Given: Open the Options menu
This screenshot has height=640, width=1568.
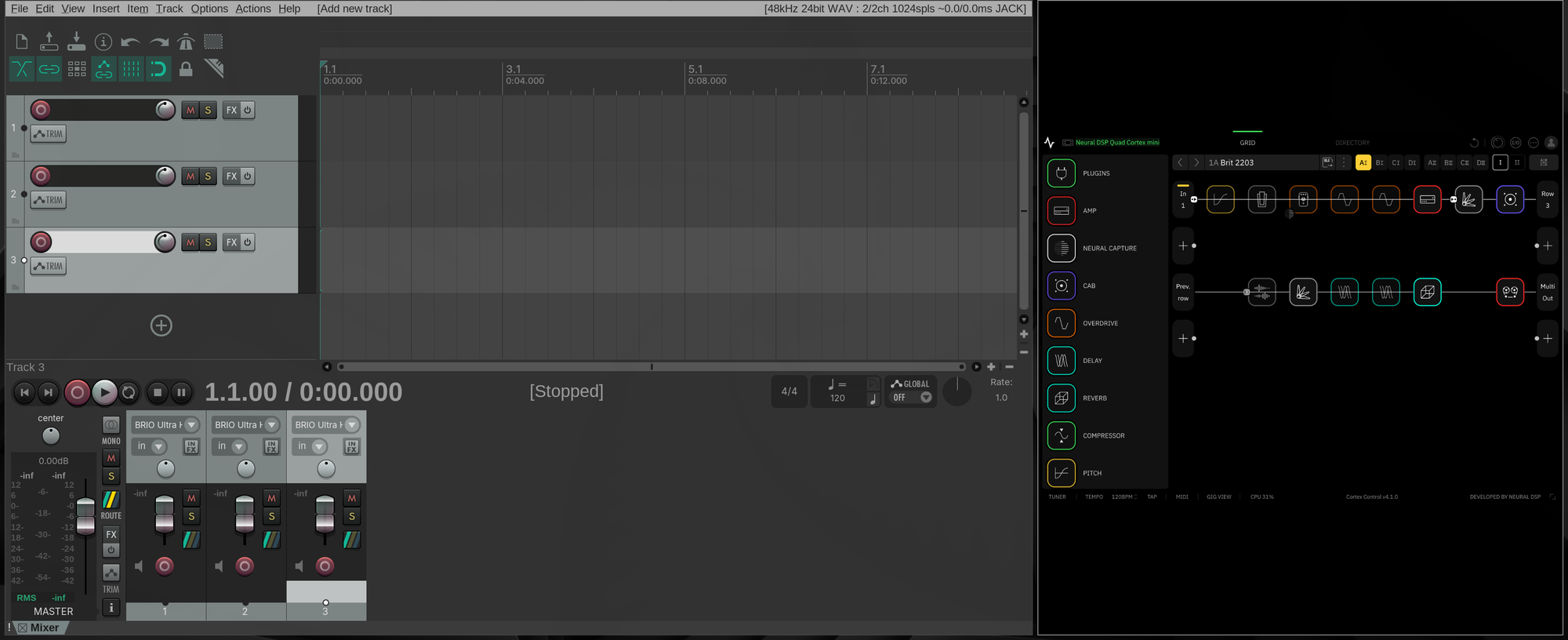Looking at the screenshot, I should coord(209,9).
